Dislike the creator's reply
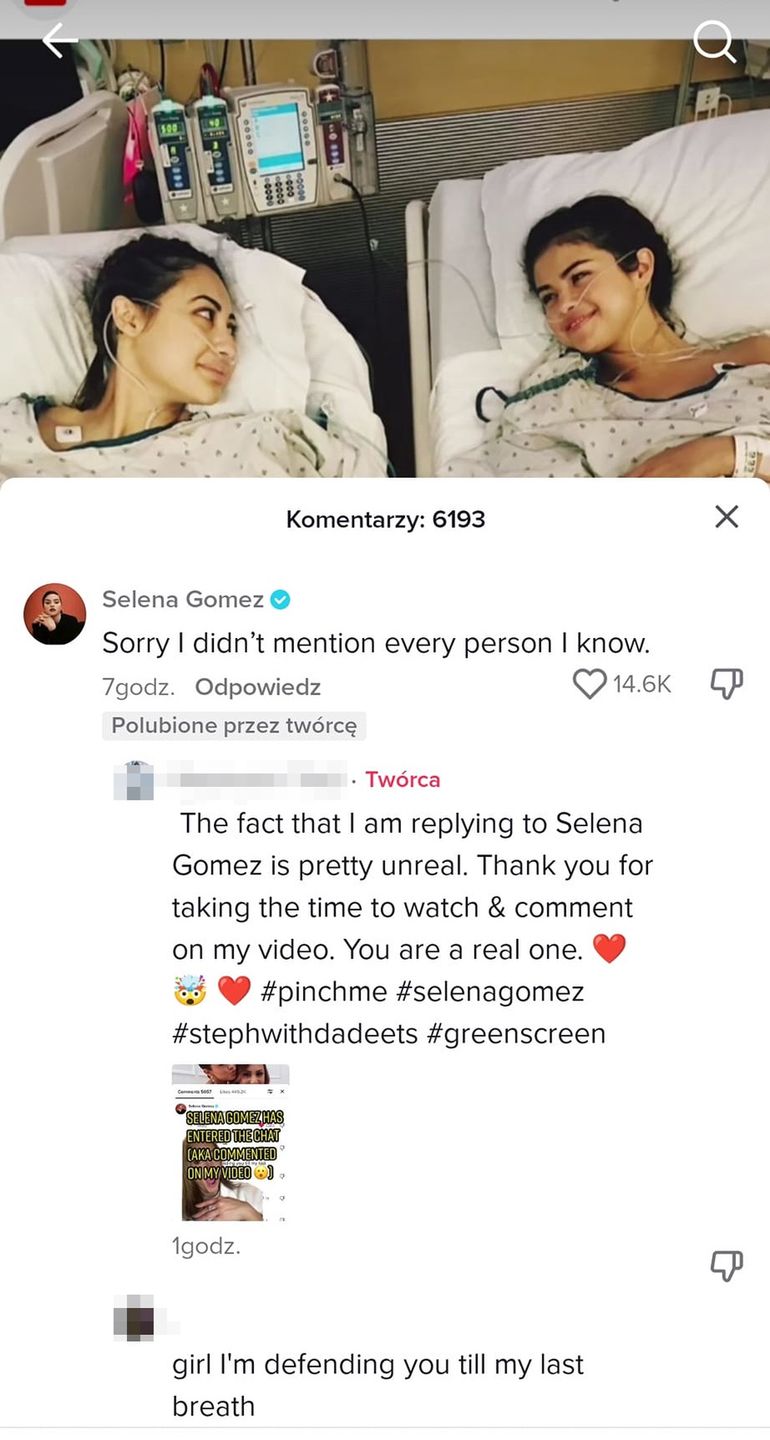The width and height of the screenshot is (770, 1440). click(727, 1266)
